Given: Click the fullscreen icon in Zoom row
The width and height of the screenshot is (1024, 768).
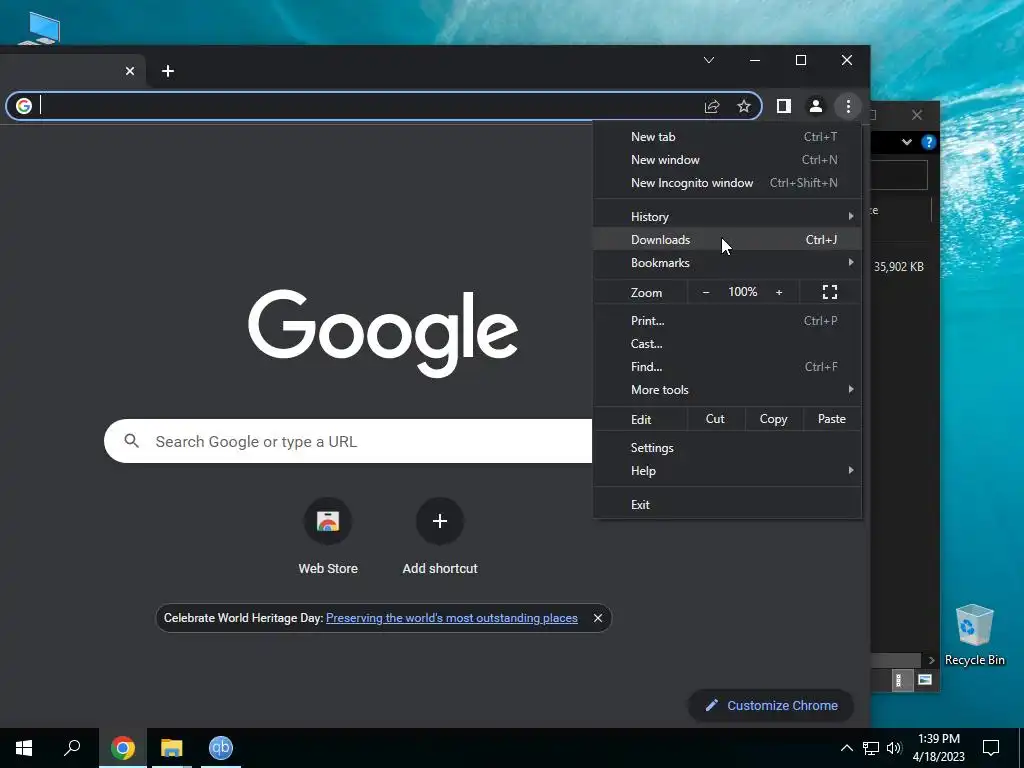Looking at the screenshot, I should pyautogui.click(x=829, y=292).
